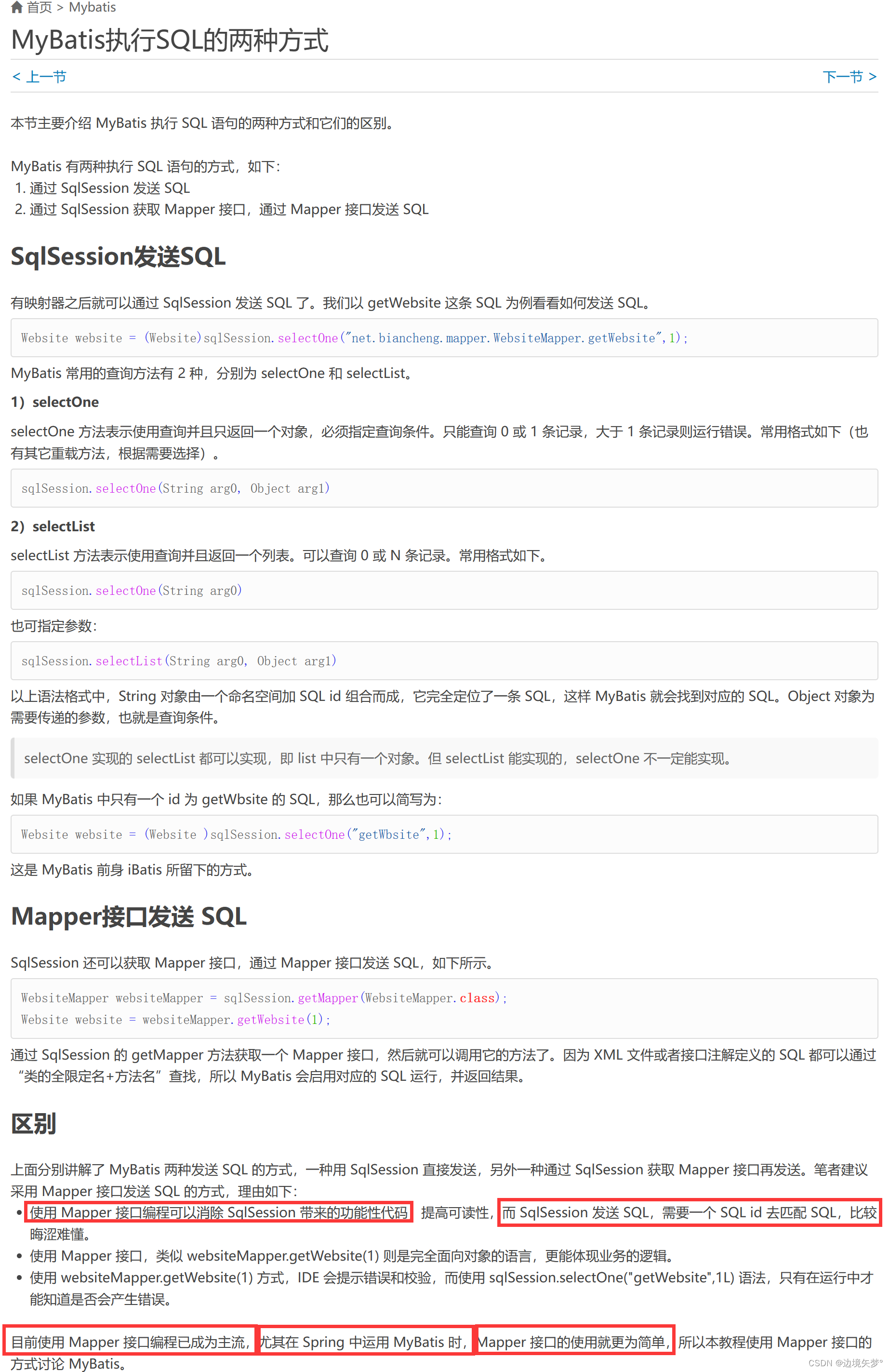Screen dimensions: 890x1372
Task: Click text 也可指定参数：
Action: pyautogui.click(x=54, y=625)
